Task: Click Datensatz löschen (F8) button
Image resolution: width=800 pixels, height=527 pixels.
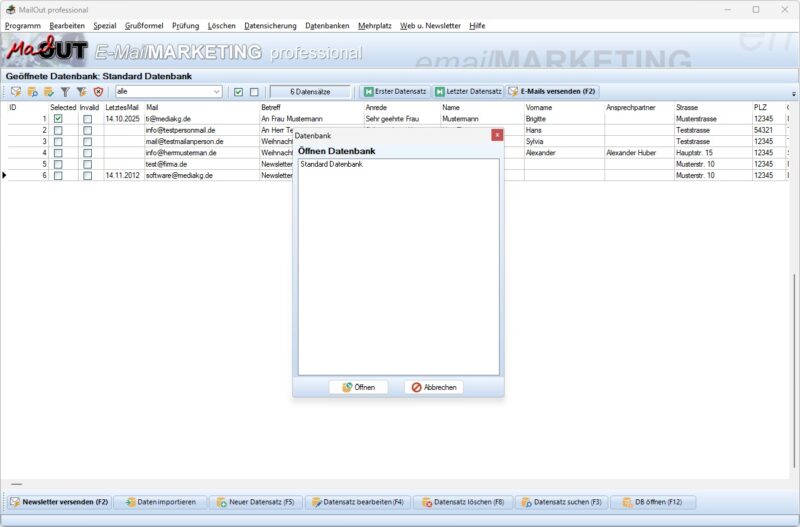Action: click(461, 502)
